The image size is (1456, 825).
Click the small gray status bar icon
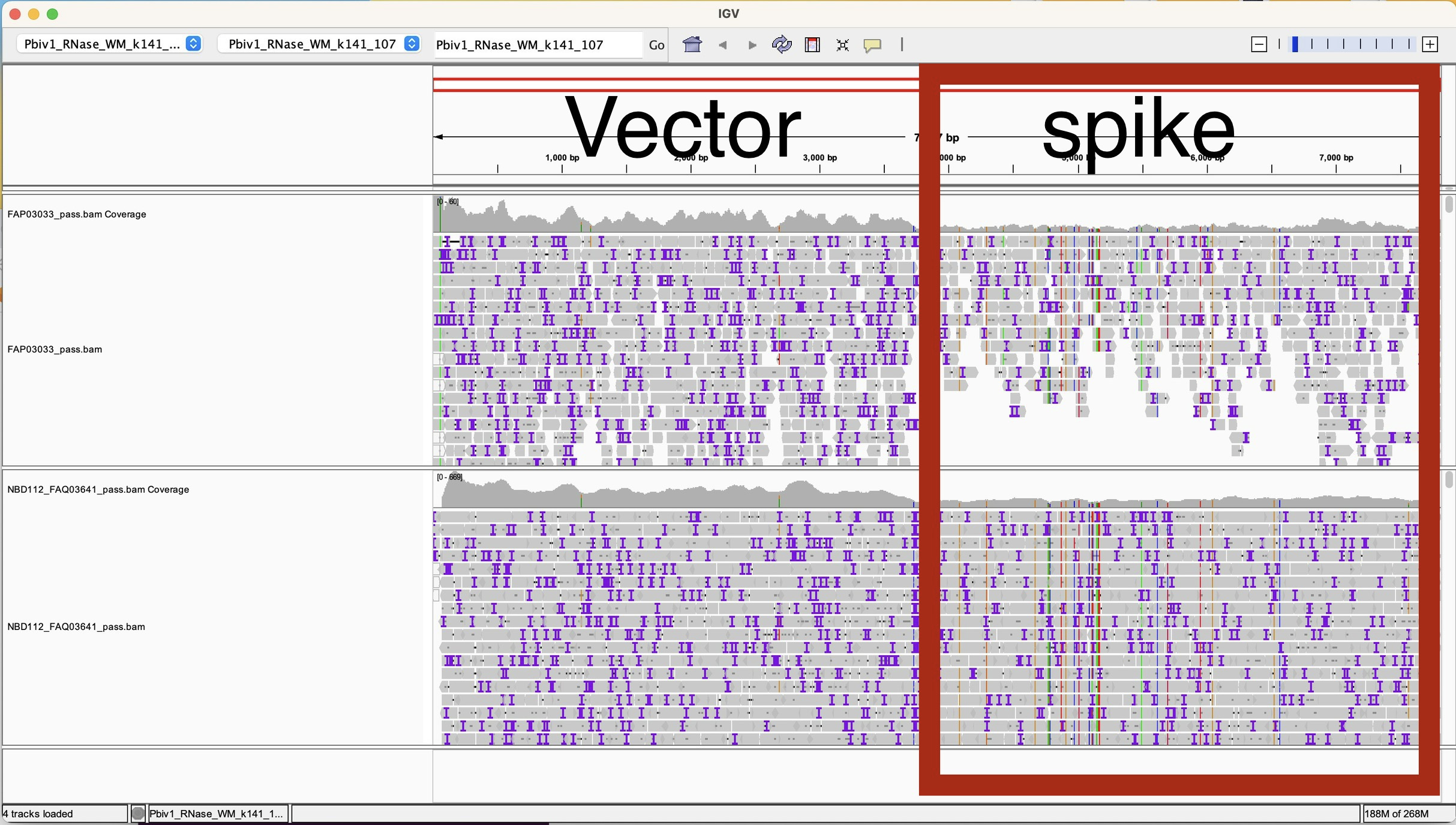click(138, 814)
